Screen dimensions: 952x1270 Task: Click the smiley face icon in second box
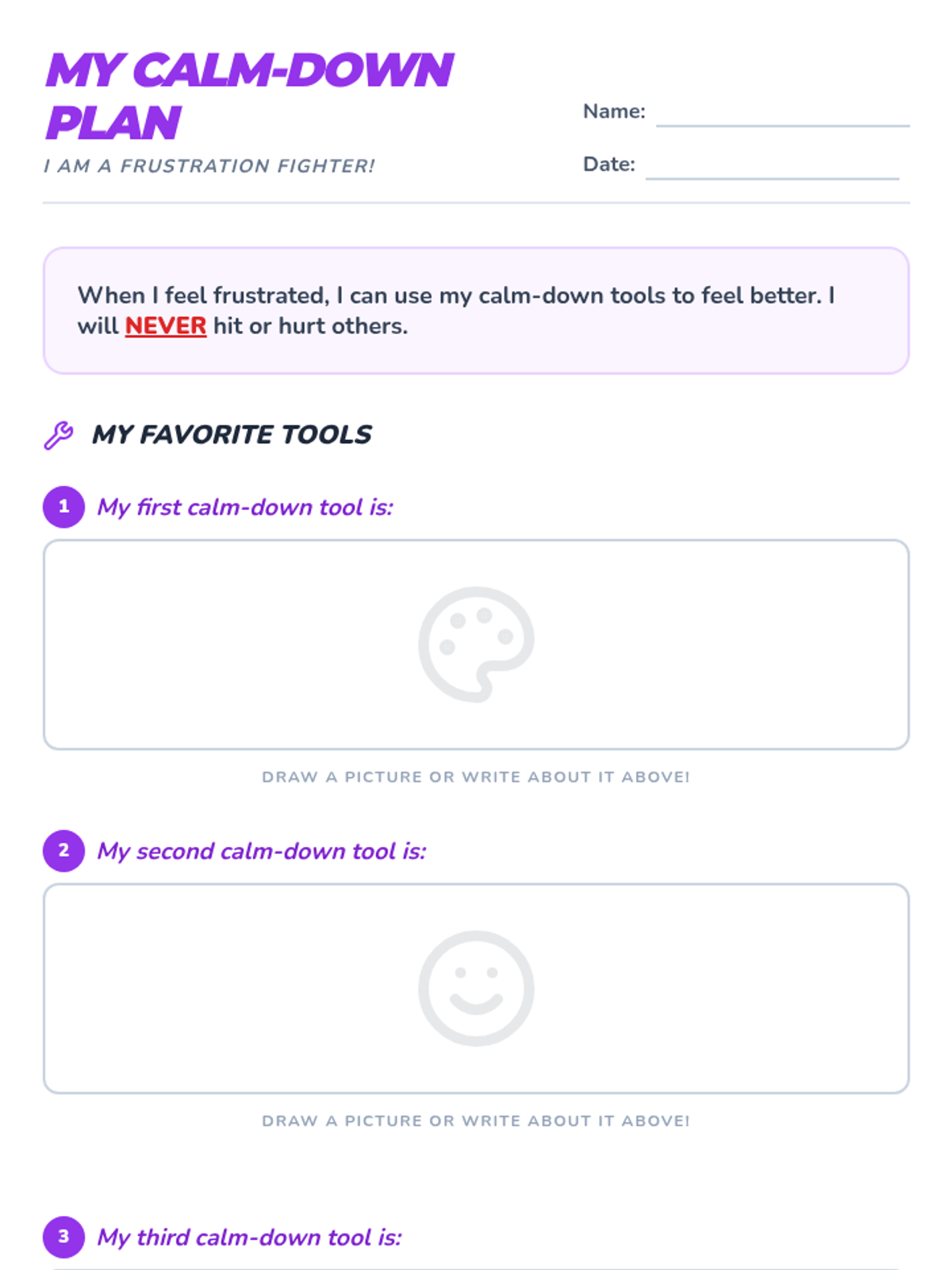476,988
